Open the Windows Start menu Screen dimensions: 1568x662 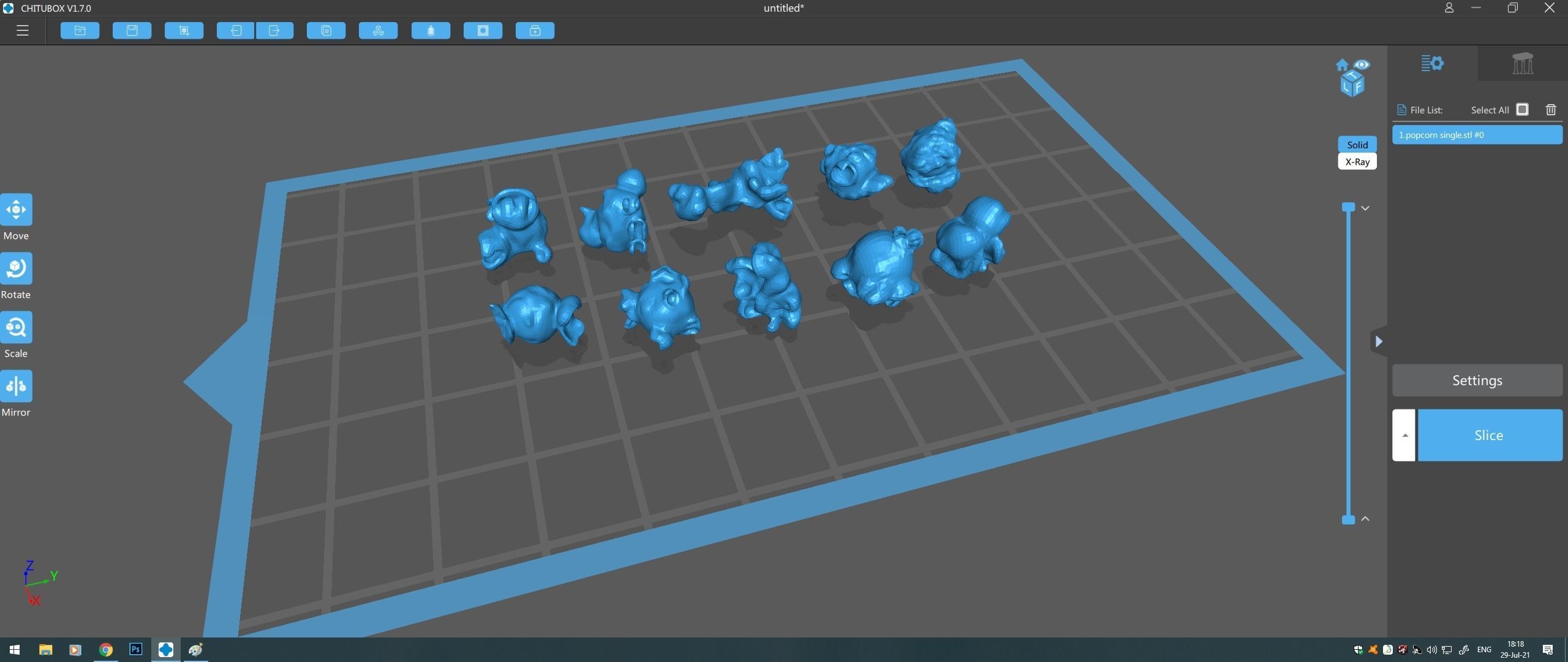[15, 650]
